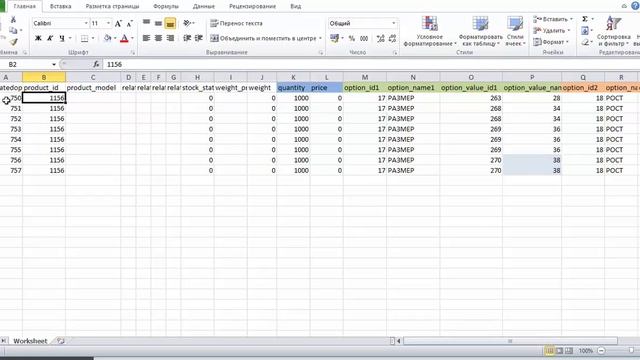Increase font size with large A icon
Viewport: 640px width, 360px height.
(118, 24)
